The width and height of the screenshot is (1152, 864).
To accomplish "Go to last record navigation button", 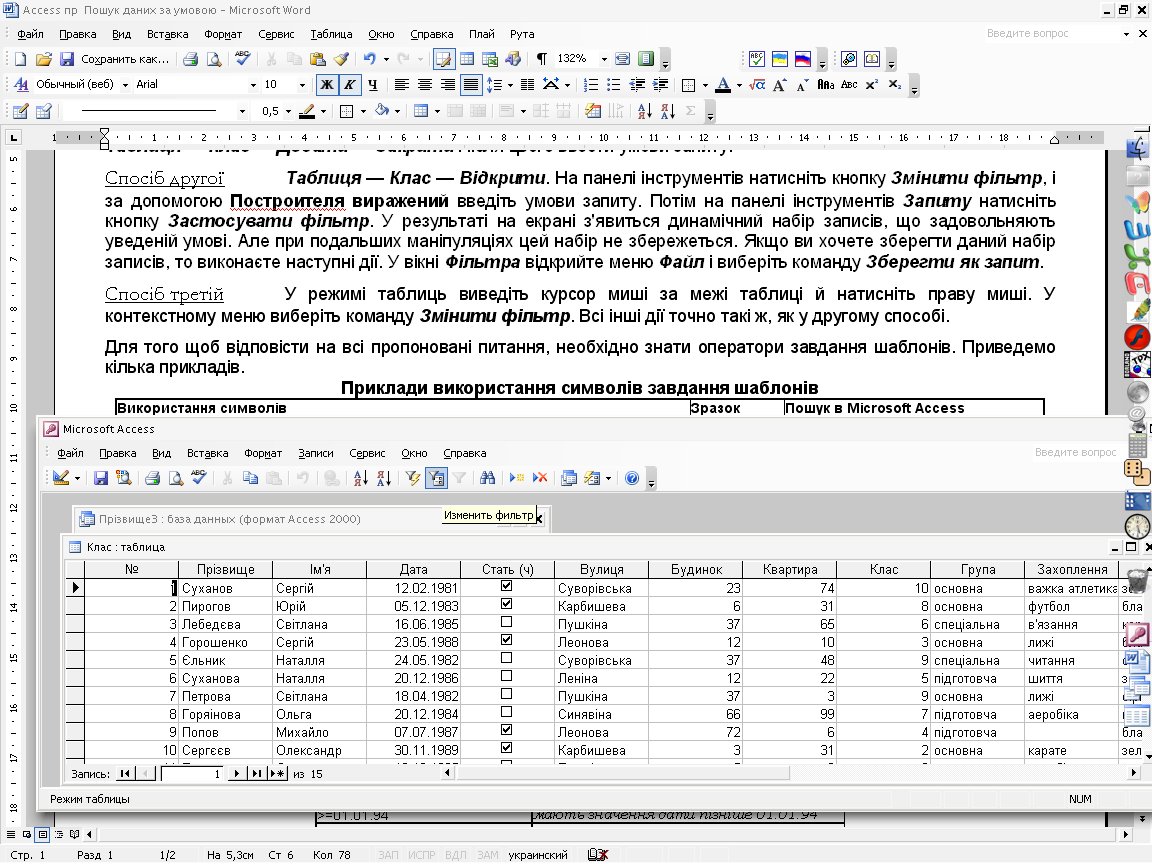I will tap(256, 774).
